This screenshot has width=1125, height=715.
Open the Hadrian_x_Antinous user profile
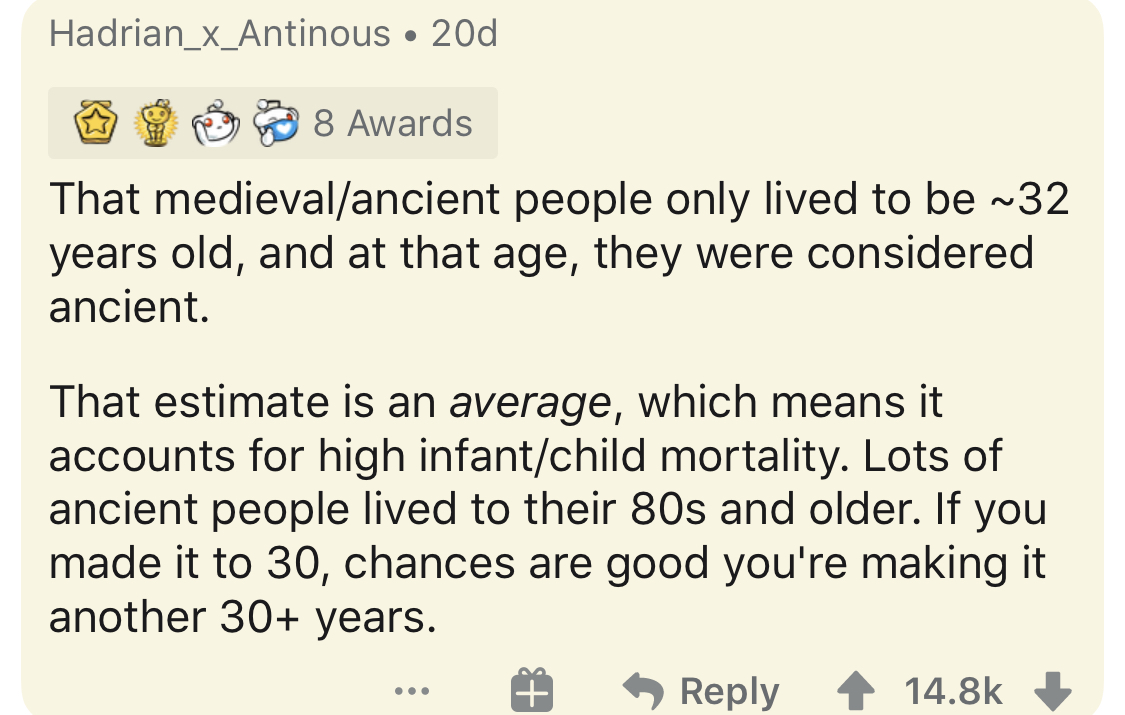[x=220, y=34]
